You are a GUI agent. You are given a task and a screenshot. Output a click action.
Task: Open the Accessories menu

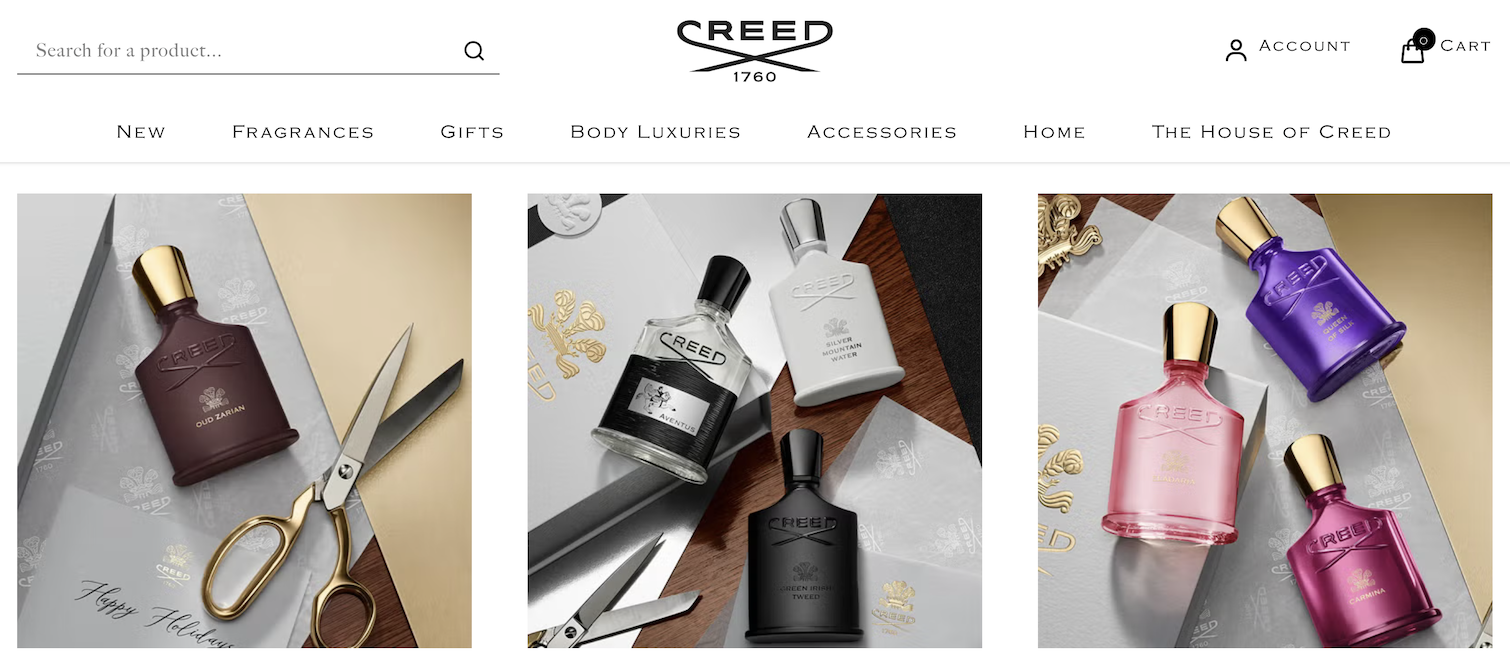click(882, 132)
